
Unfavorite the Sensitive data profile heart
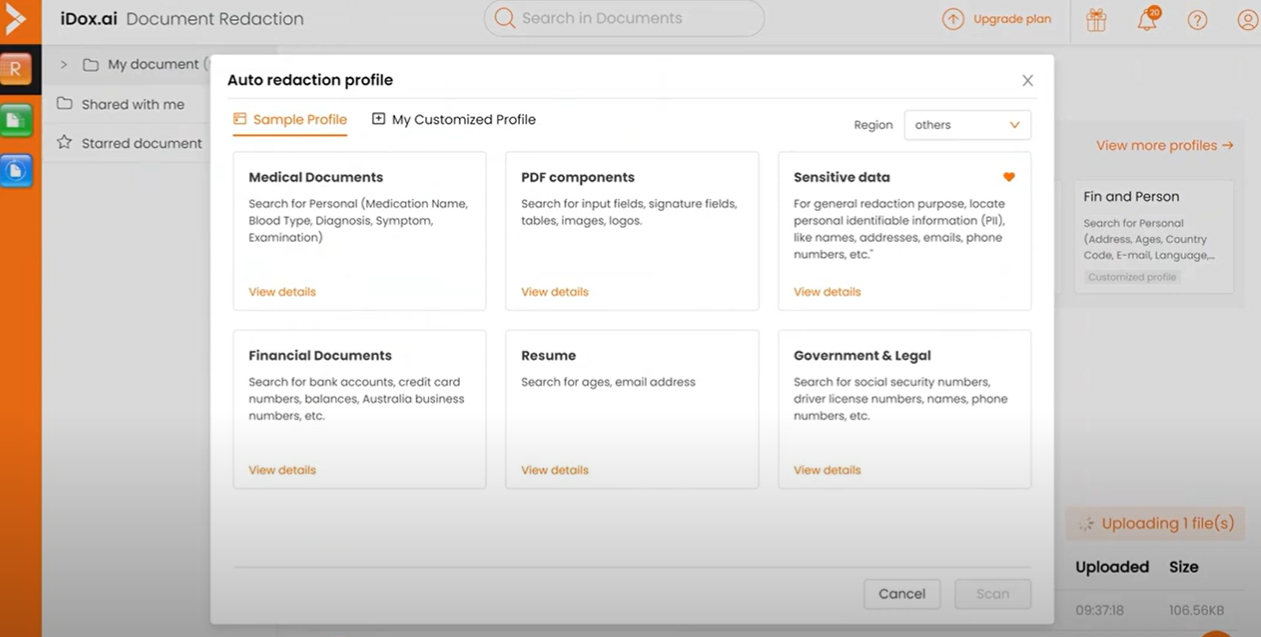1008,176
